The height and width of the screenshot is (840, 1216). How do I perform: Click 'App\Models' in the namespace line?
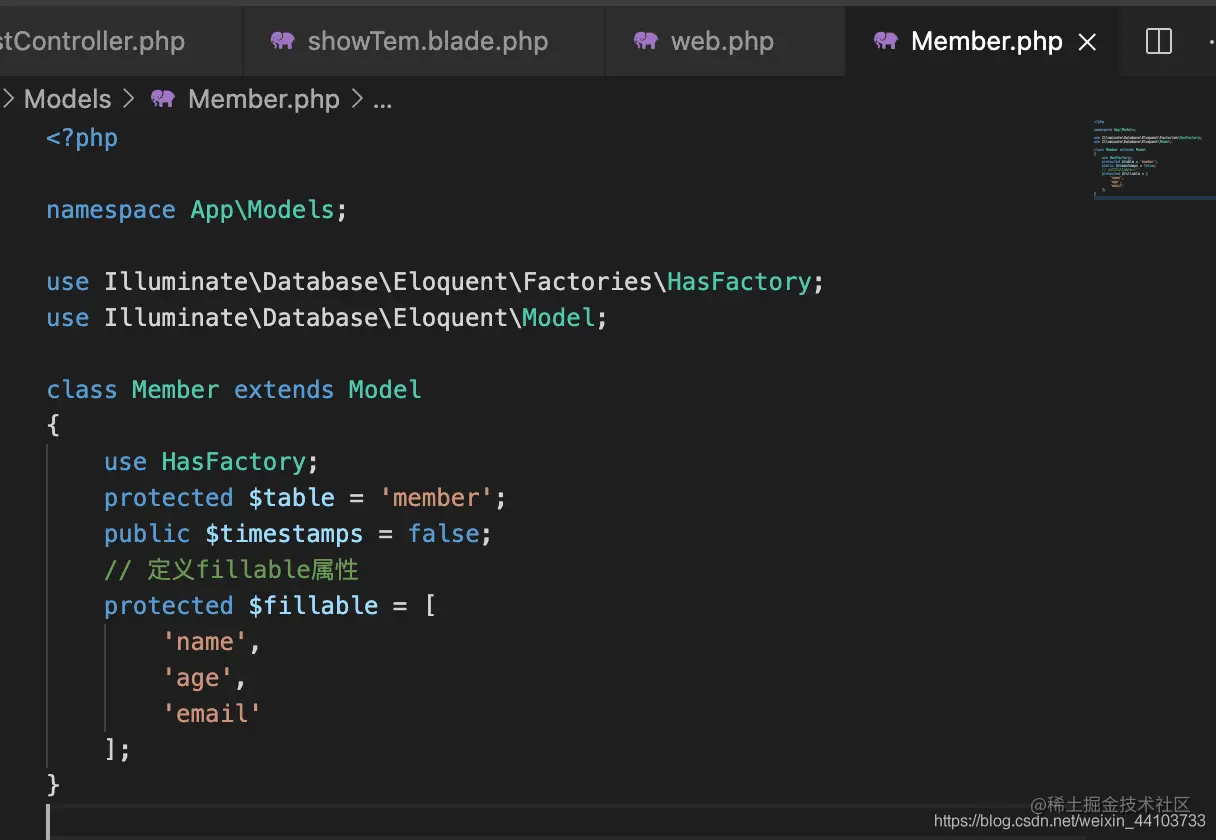coord(262,210)
